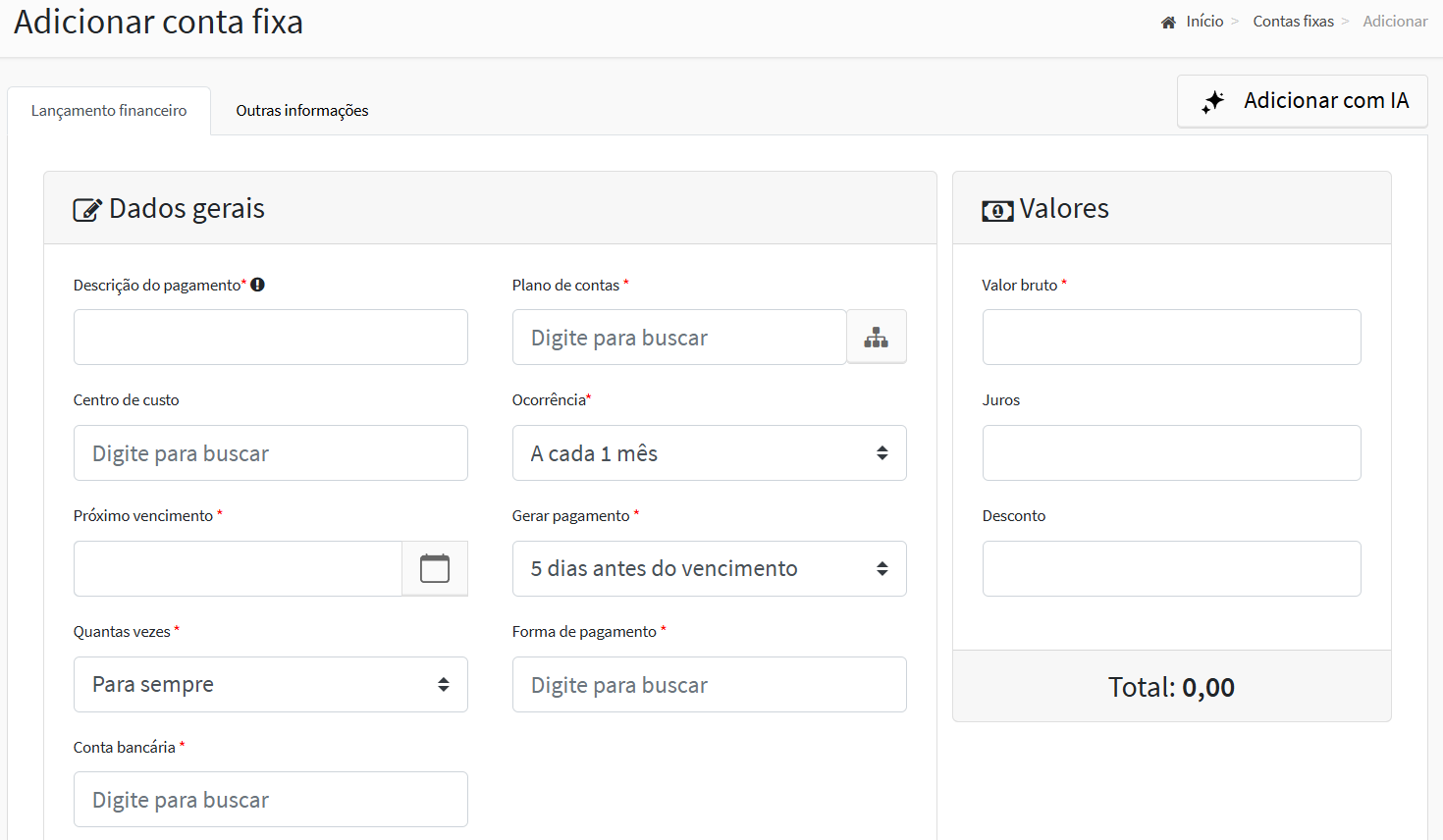The image size is (1443, 840).
Task: Focus the Forma de pagamento search field
Action: tap(710, 685)
